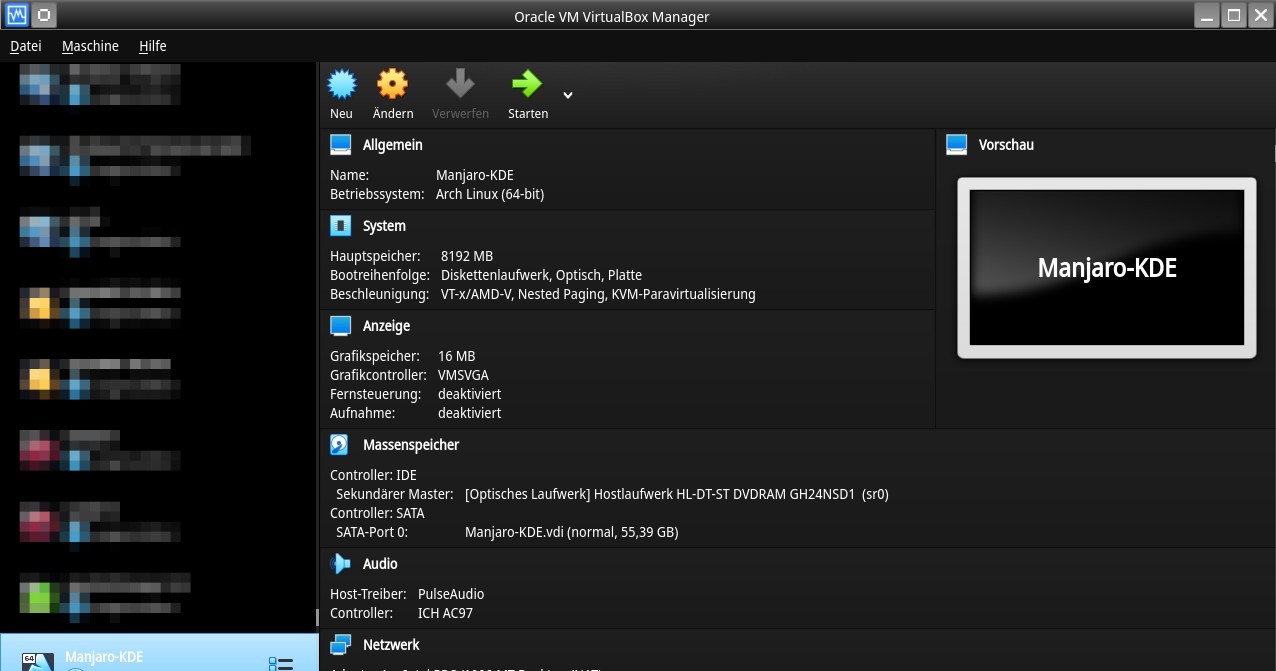The height and width of the screenshot is (671, 1276).
Task: Click the "Grafikspeicher:" label
Action: [x=375, y=356]
